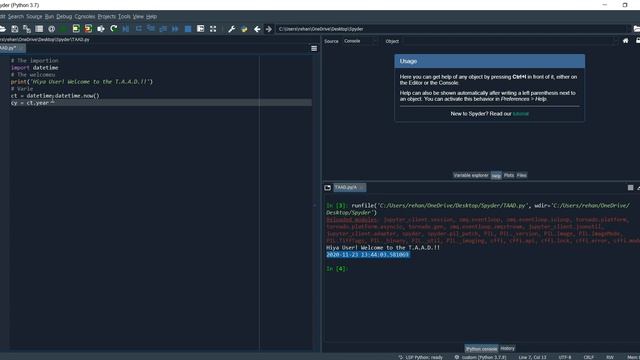
Task: Click the debugger Step icon
Action: point(139,29)
